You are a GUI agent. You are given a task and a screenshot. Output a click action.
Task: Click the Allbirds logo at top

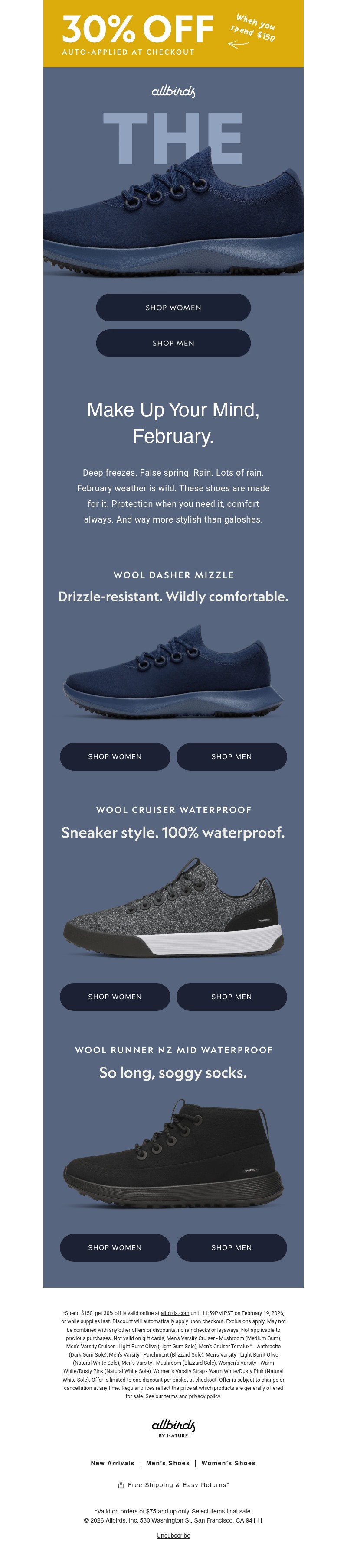coord(173,91)
